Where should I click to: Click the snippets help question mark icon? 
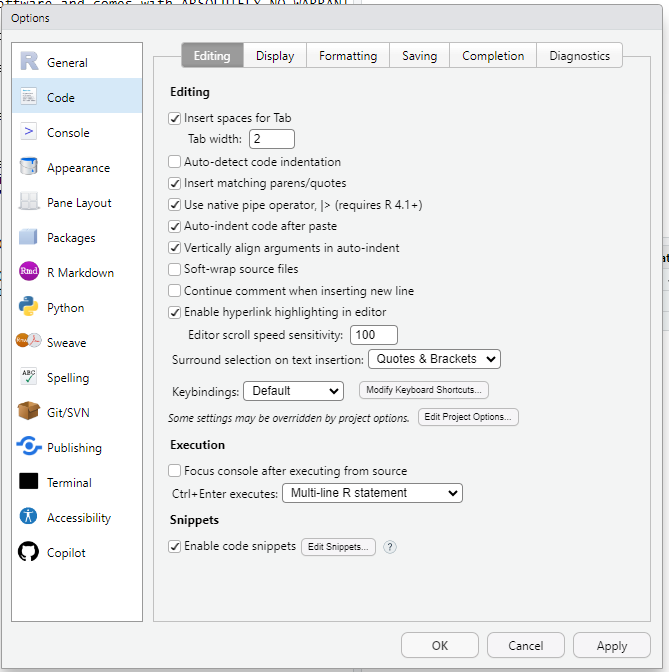tap(390, 547)
